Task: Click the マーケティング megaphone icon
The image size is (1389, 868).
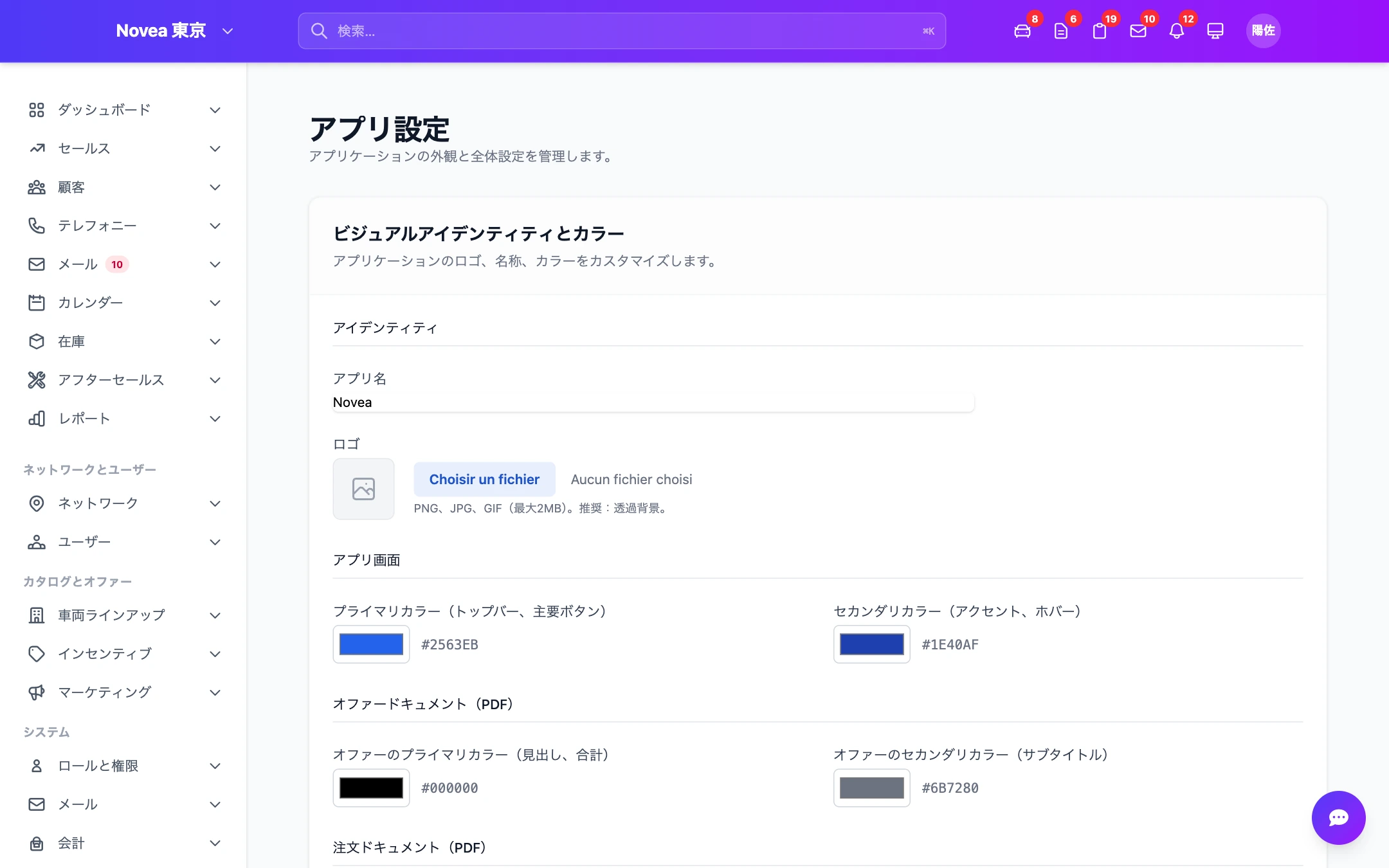Action: tap(37, 692)
